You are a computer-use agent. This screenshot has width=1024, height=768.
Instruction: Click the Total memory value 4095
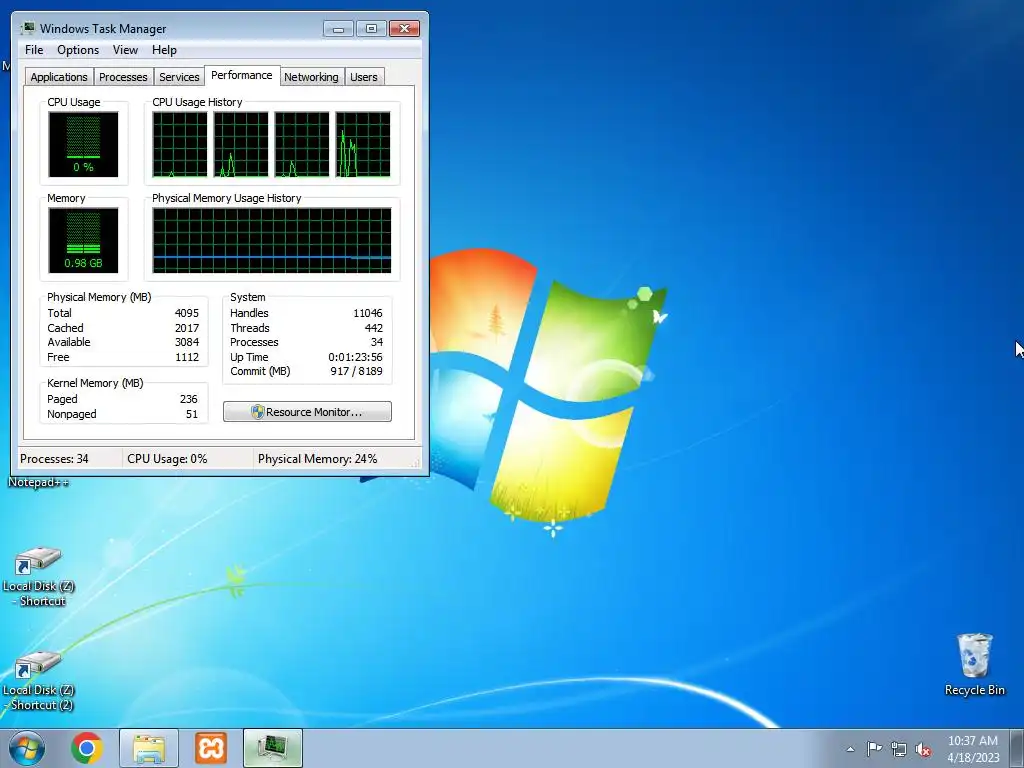(x=186, y=313)
